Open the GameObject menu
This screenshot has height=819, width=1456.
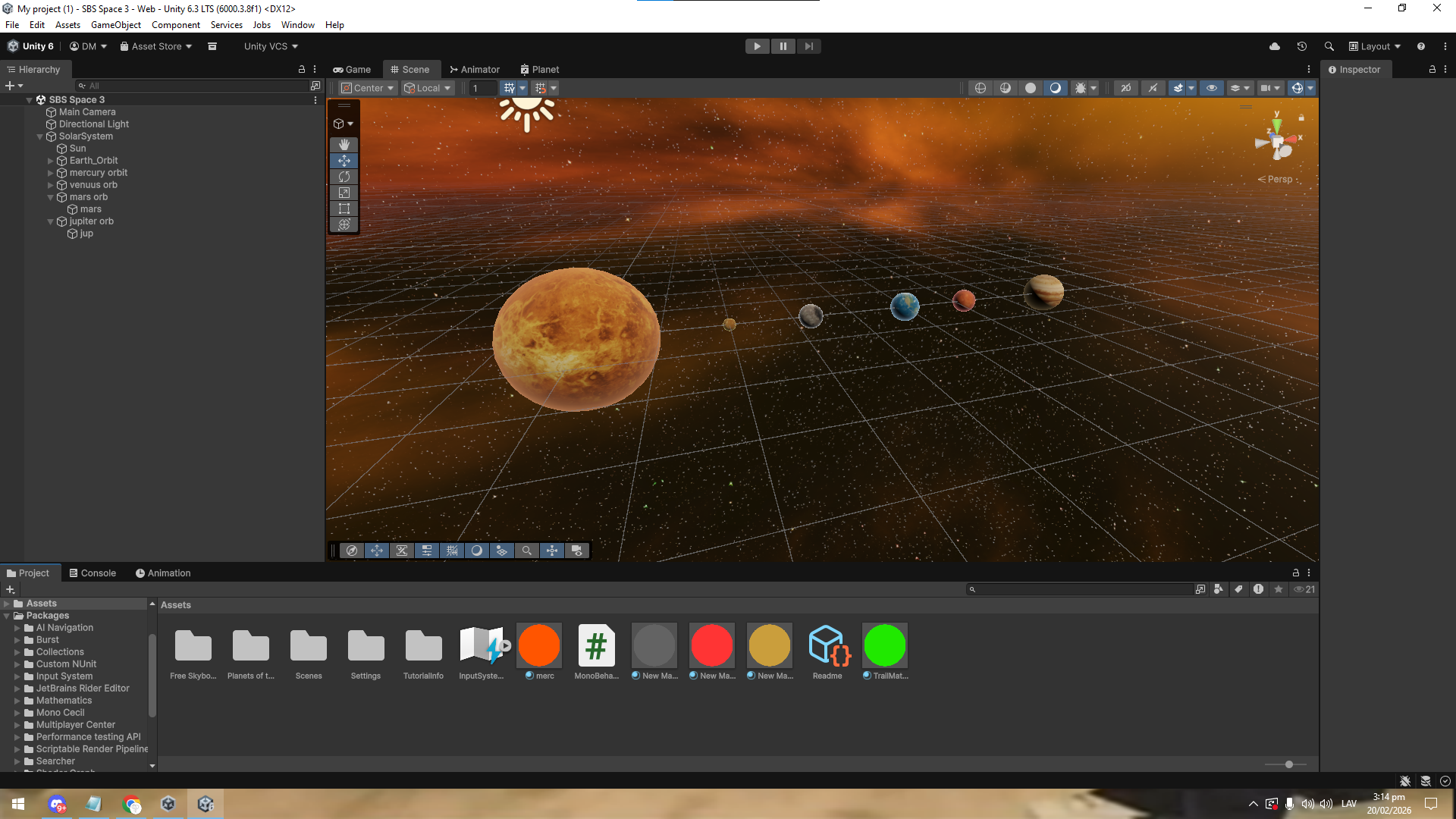click(x=115, y=25)
